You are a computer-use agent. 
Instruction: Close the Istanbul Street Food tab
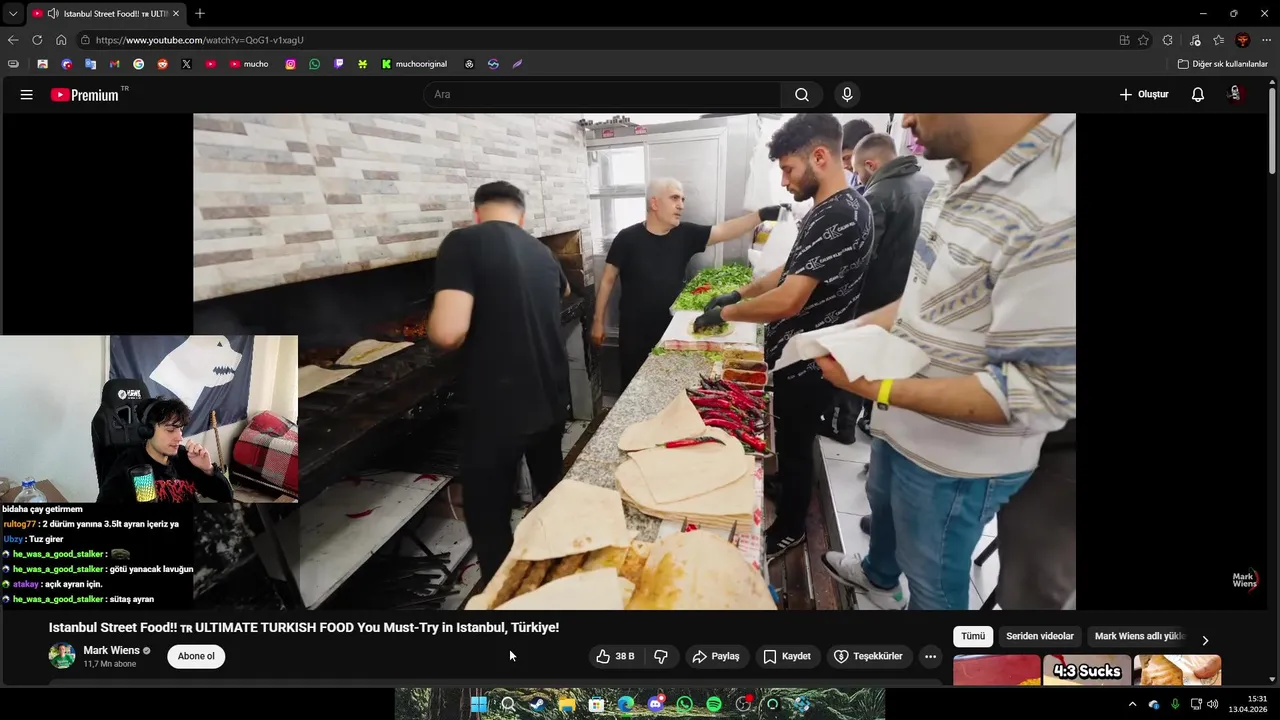(x=176, y=14)
